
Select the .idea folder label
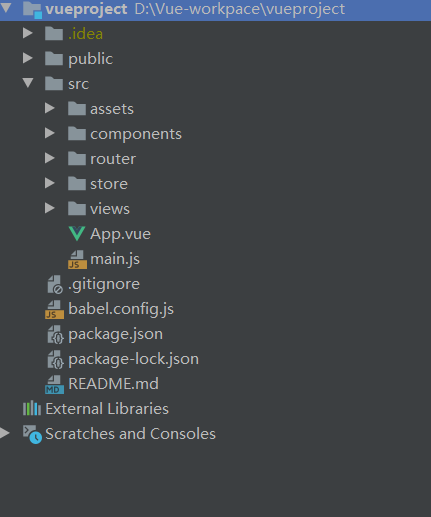click(x=85, y=34)
